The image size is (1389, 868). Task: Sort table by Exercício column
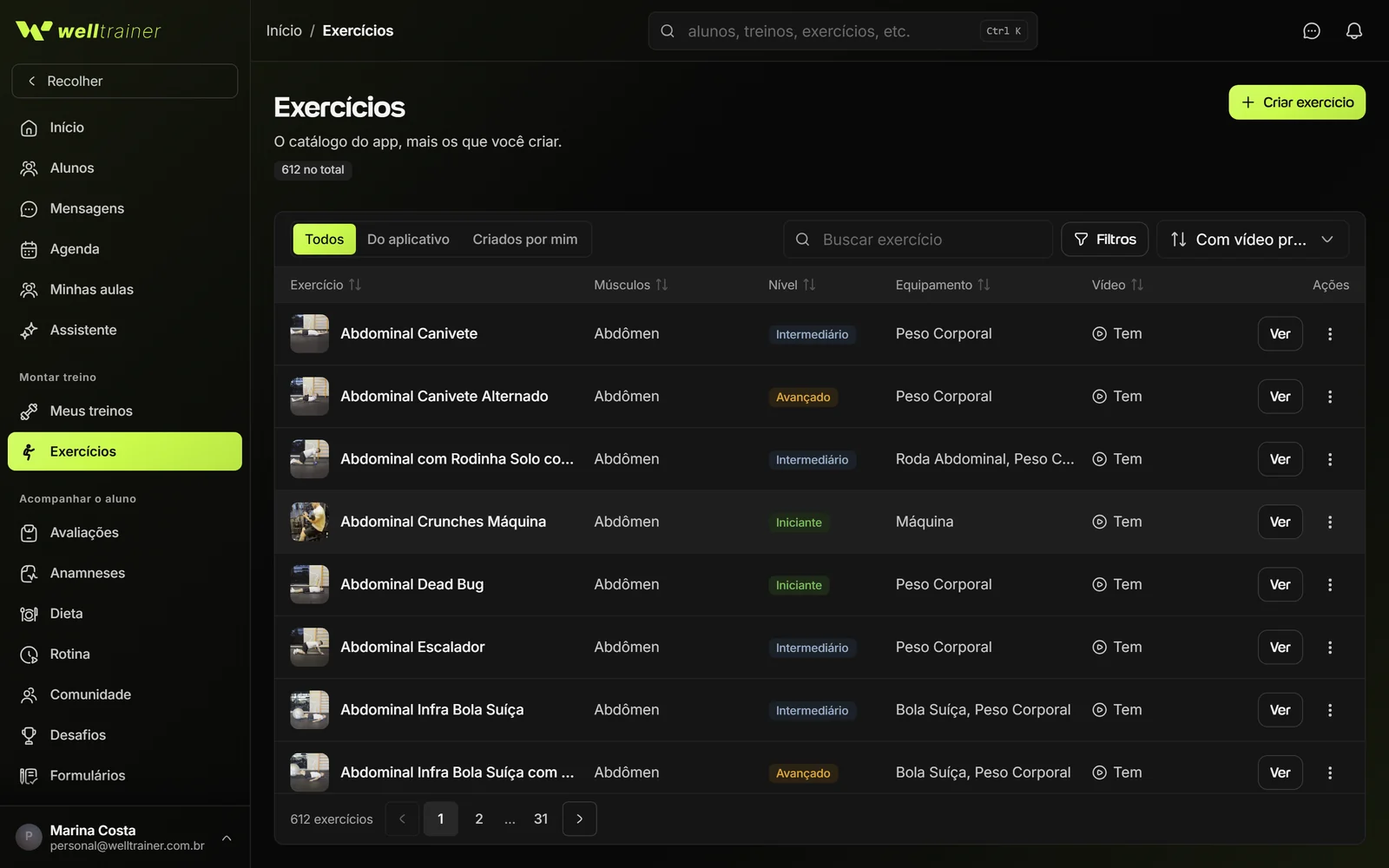[326, 285]
